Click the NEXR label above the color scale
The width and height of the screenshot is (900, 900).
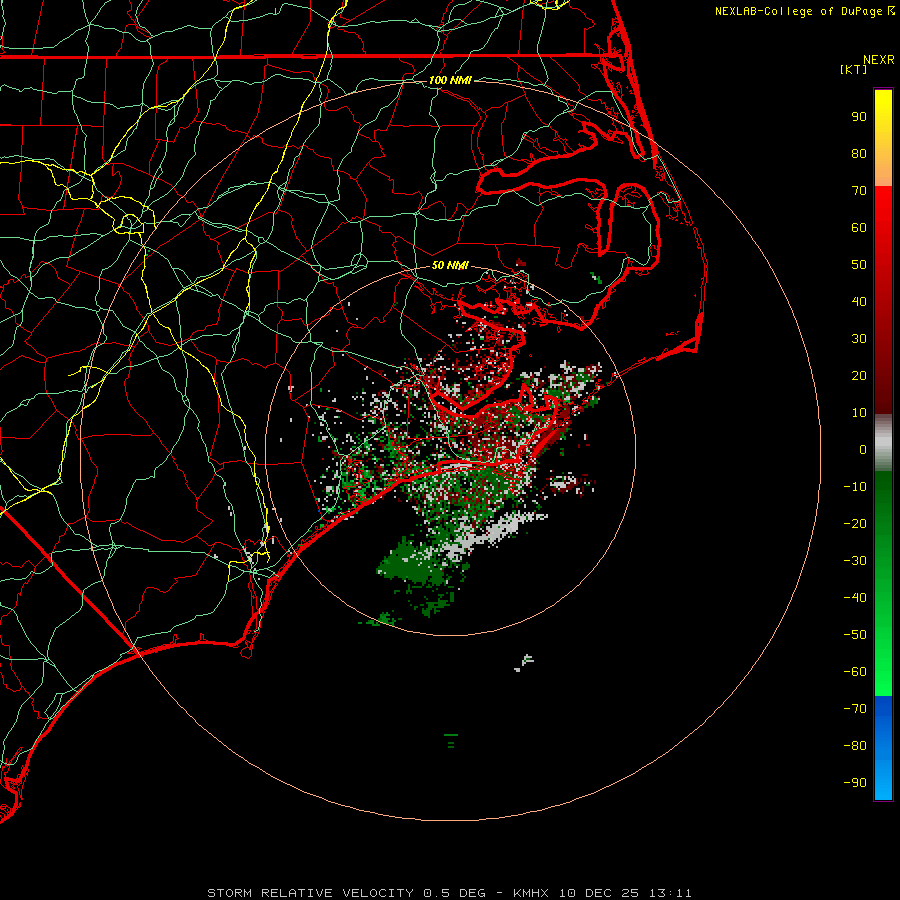point(878,60)
